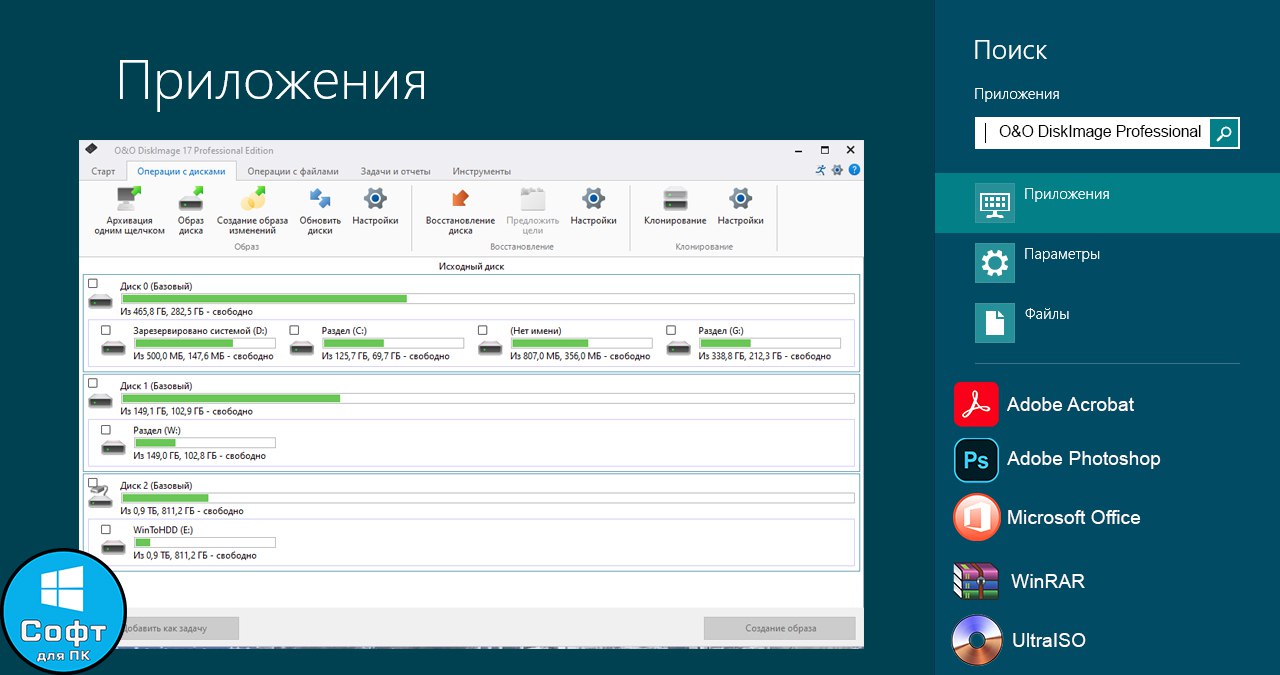Check the Раздел (C:) checkbox
The image size is (1280, 675).
(x=294, y=330)
